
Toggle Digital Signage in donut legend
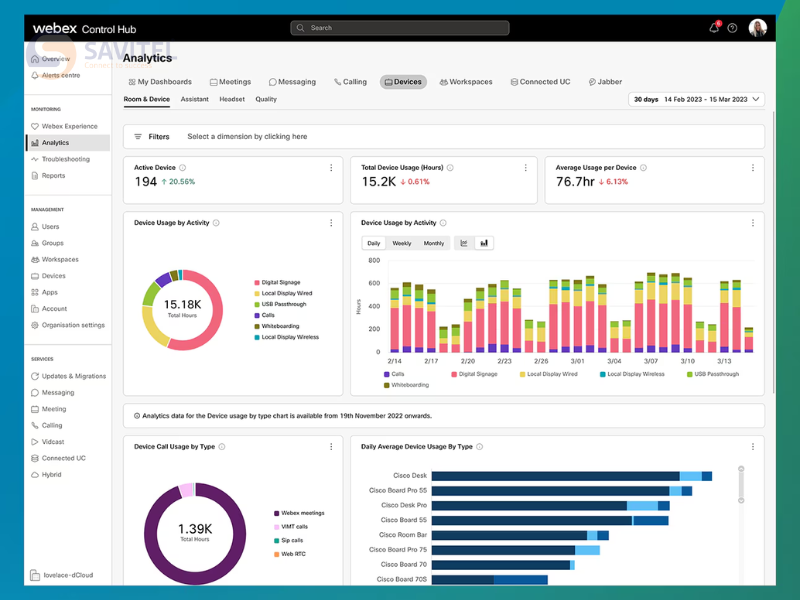coord(278,282)
